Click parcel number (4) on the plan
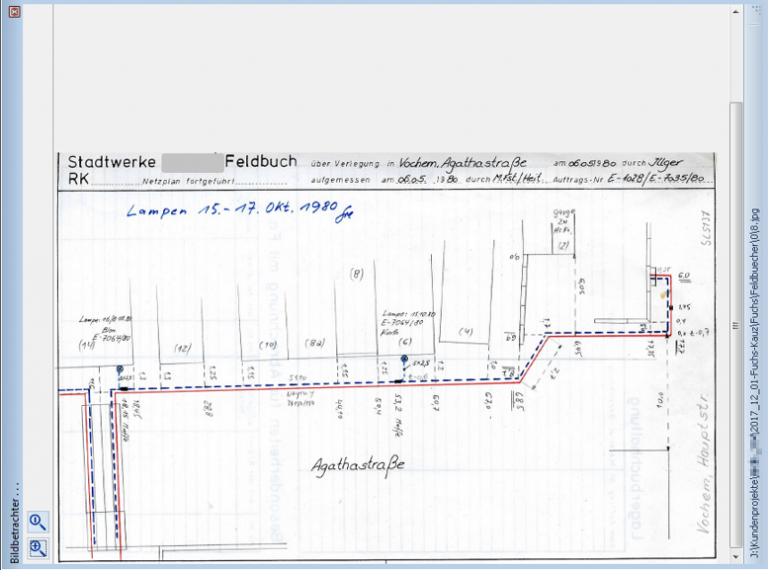The image size is (768, 570). pos(465,331)
